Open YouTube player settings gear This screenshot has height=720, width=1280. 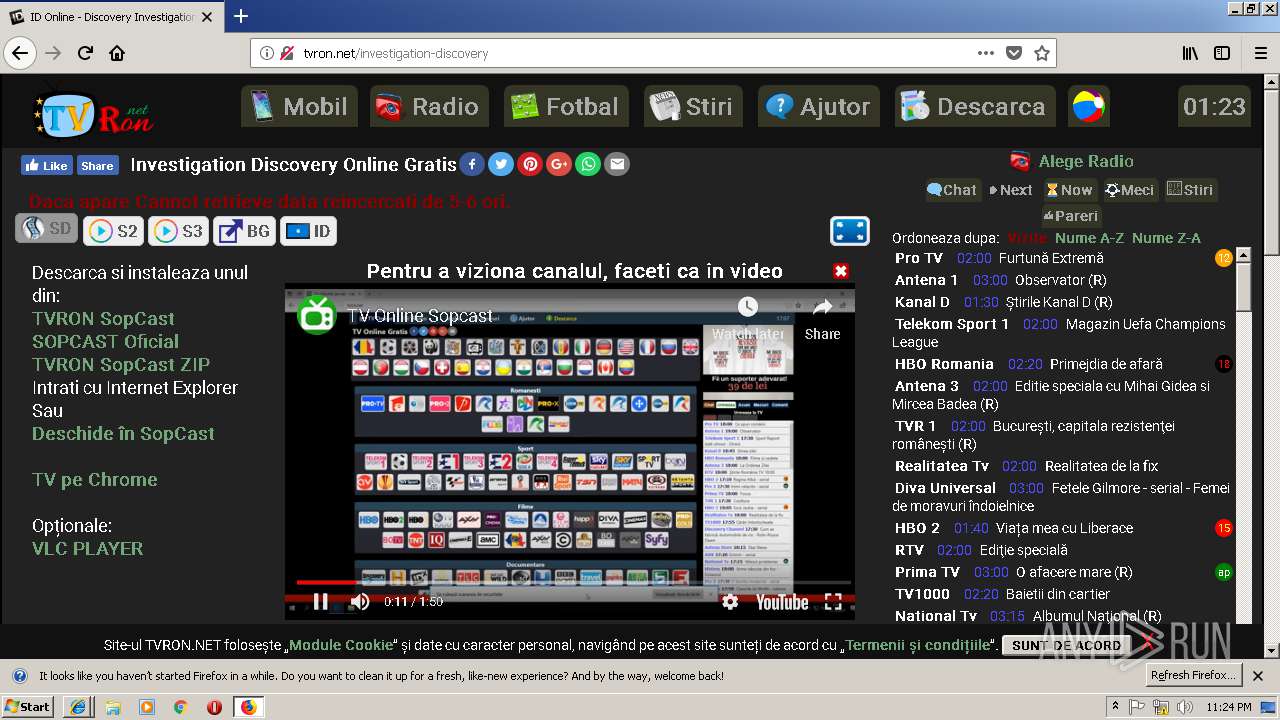click(730, 601)
